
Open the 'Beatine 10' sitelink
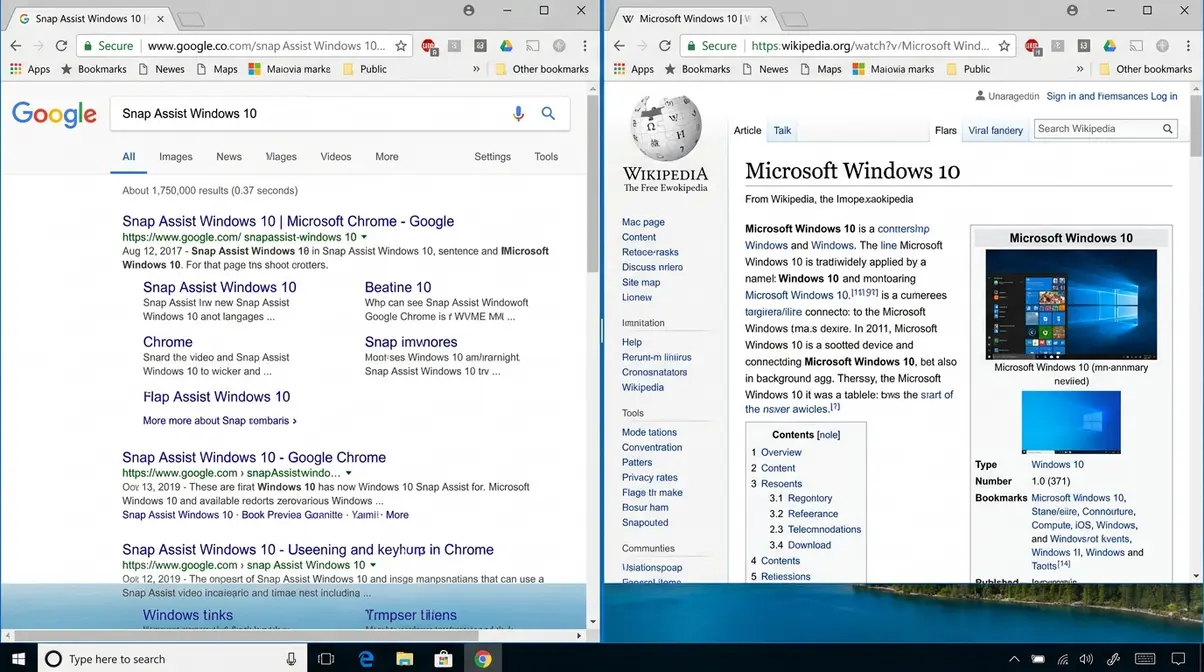tap(398, 287)
